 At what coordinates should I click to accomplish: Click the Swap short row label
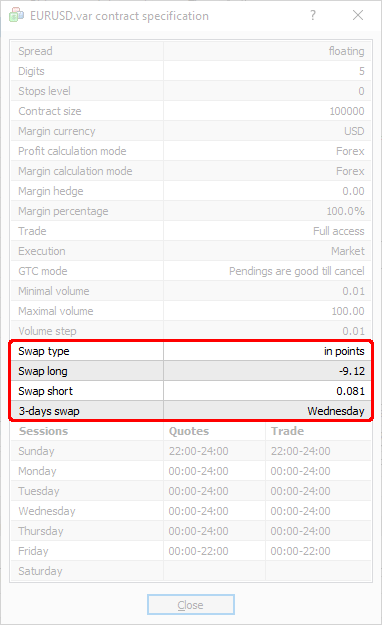point(45,391)
